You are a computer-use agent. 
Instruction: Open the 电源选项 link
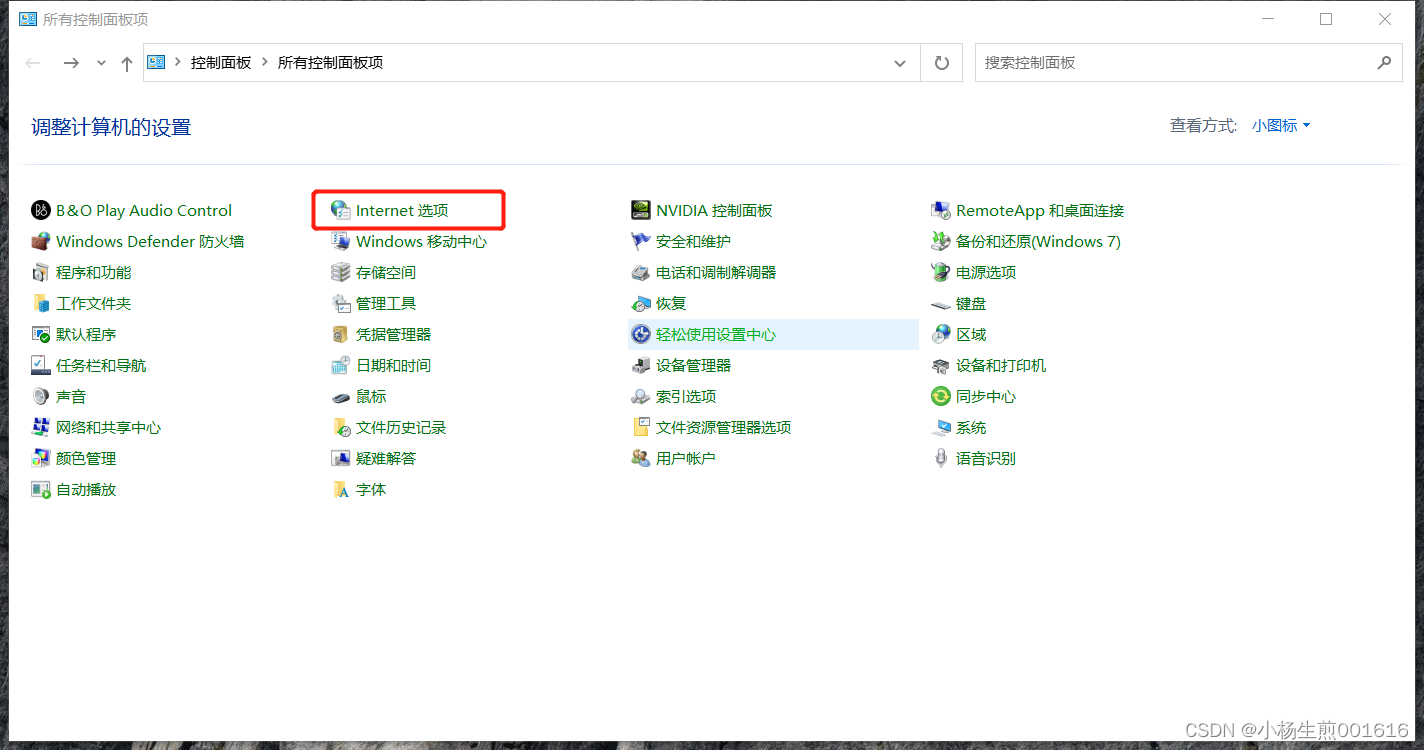pos(986,272)
